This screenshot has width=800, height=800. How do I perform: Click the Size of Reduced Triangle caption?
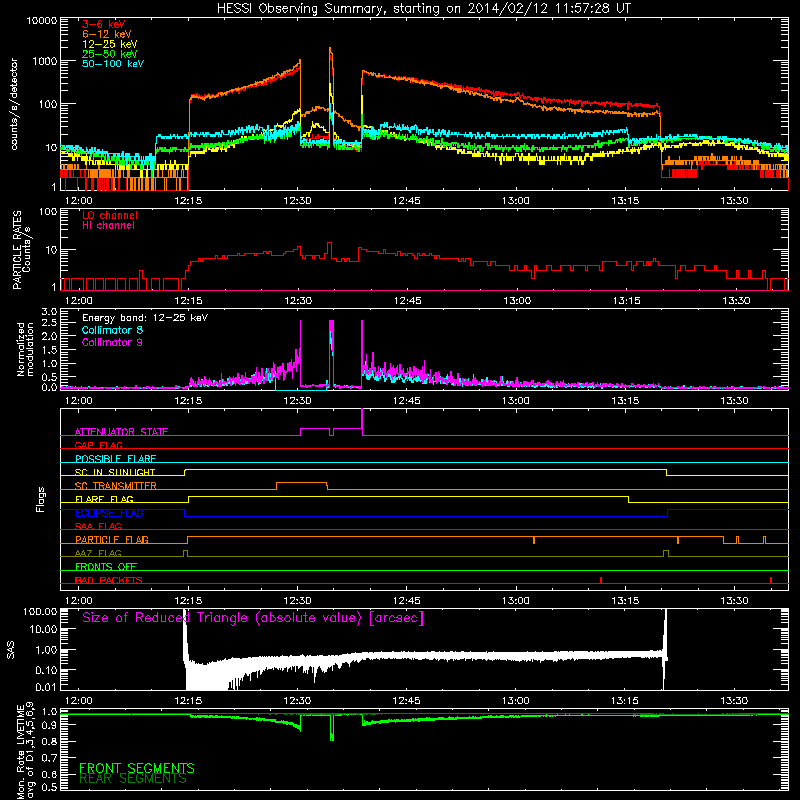click(x=253, y=618)
